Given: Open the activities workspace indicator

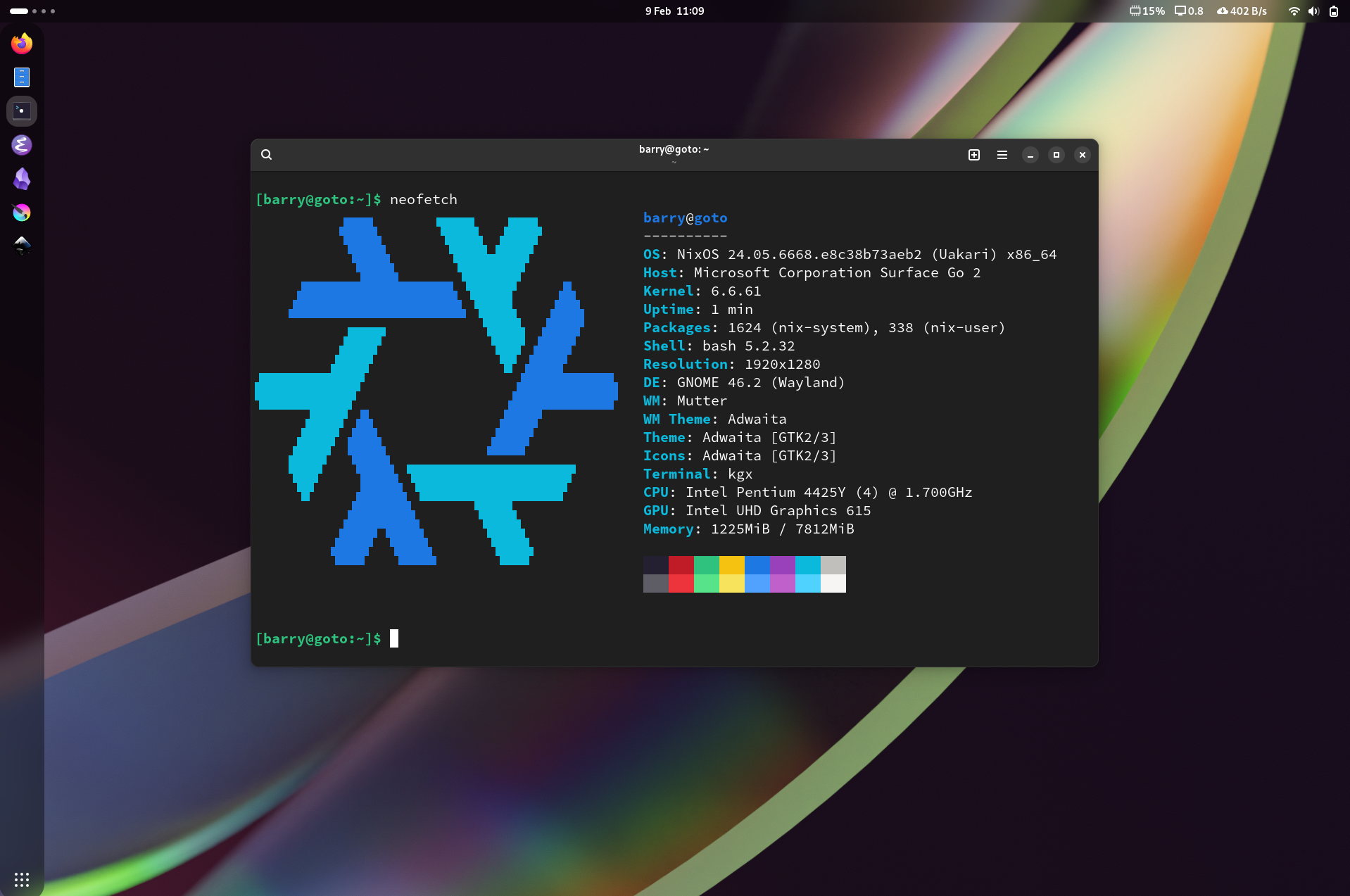Looking at the screenshot, I should pos(32,11).
